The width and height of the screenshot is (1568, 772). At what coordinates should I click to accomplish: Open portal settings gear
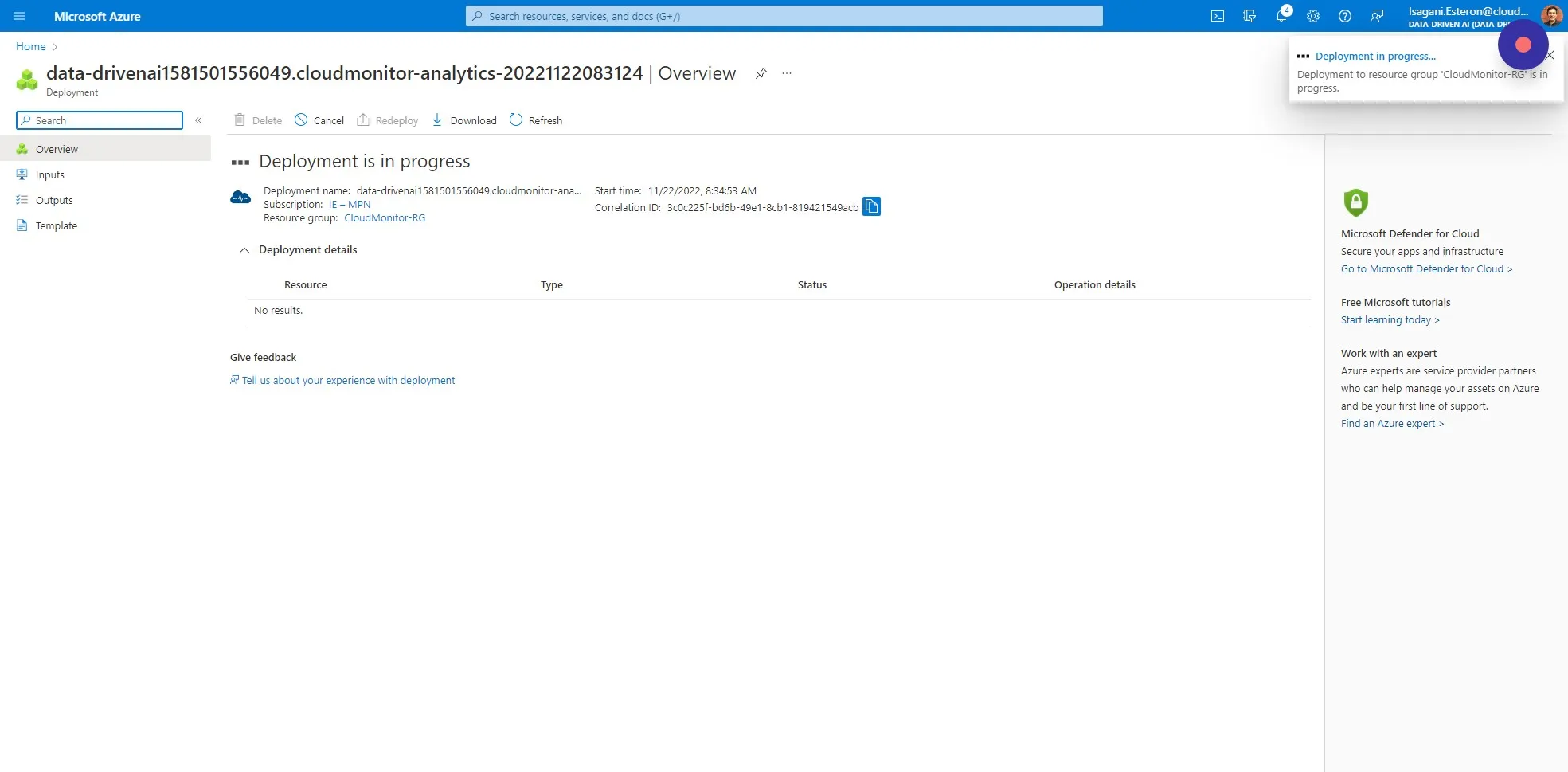[1313, 16]
